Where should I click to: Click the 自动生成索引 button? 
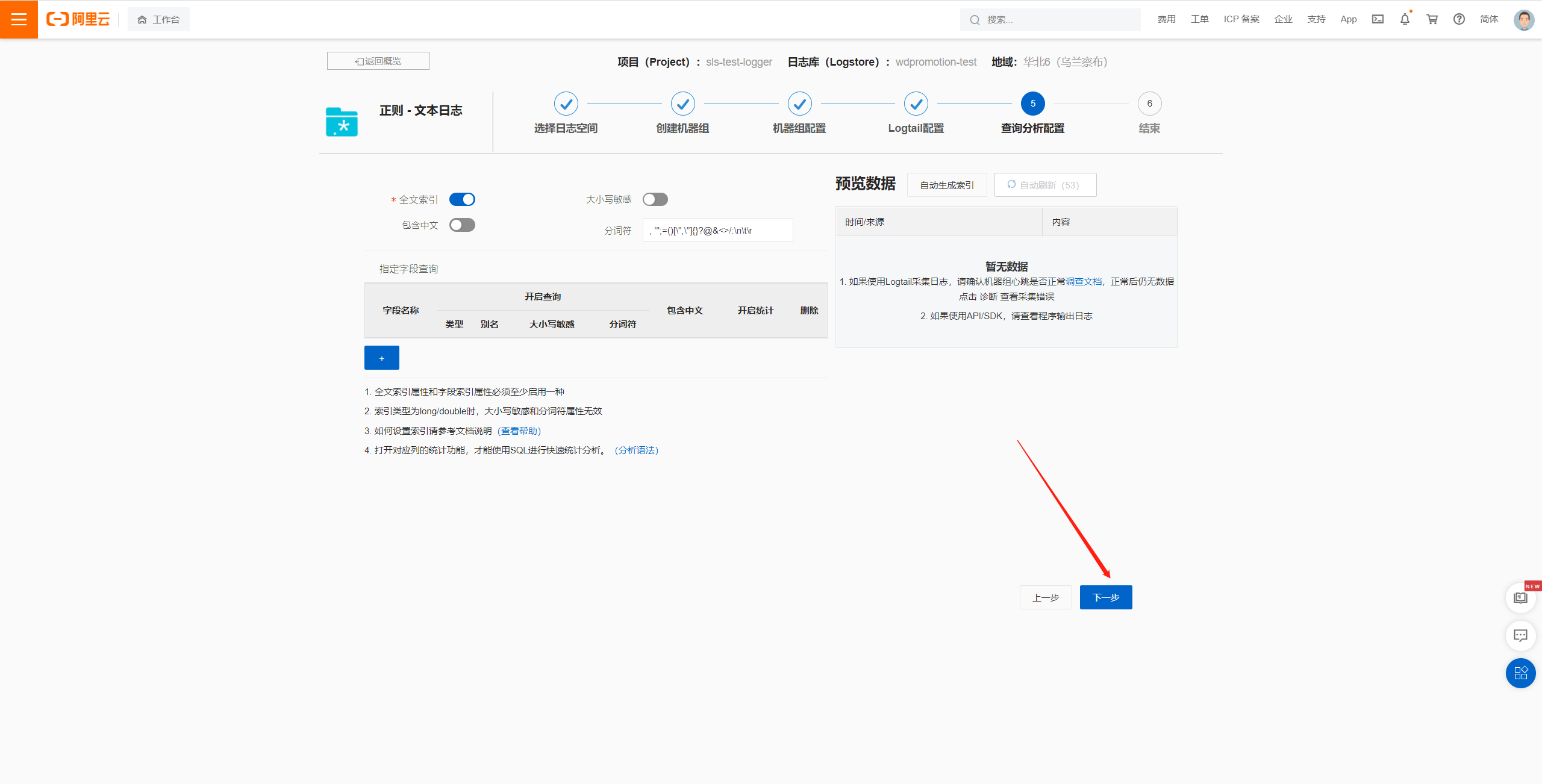[946, 185]
